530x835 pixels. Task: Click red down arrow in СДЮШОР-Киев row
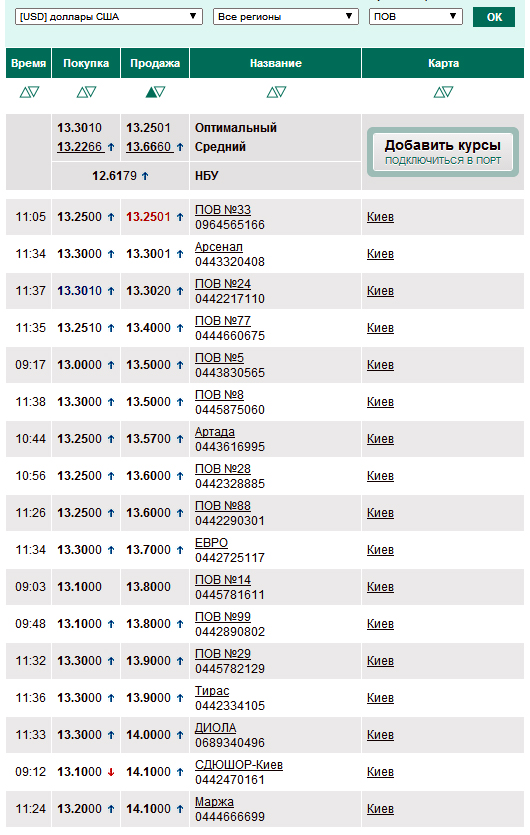[111, 772]
